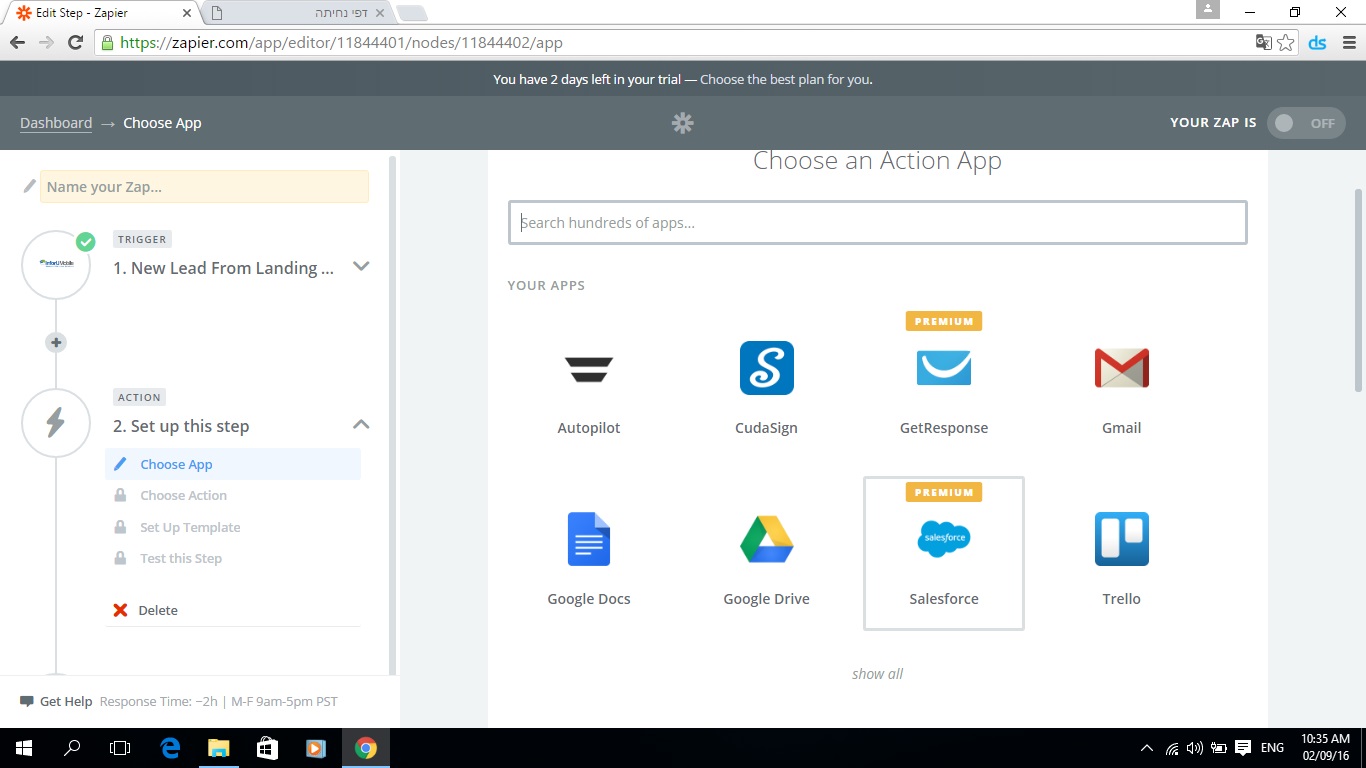Open the trigger step app logo circle
Viewport: 1366px width, 768px height.
click(x=56, y=264)
